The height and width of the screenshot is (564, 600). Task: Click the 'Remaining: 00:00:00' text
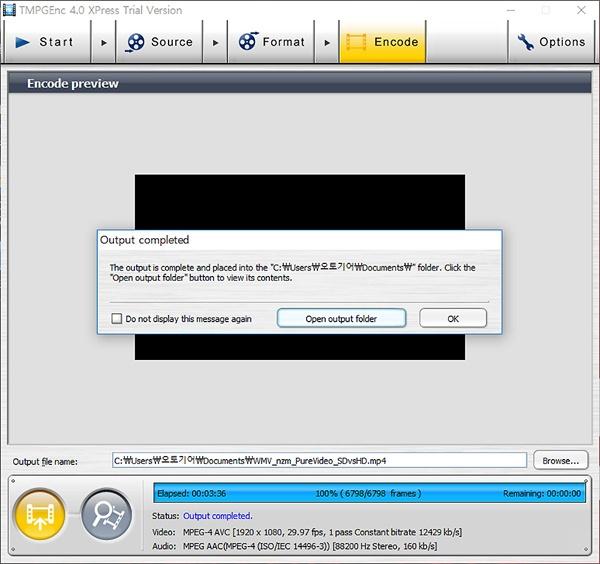click(x=542, y=493)
